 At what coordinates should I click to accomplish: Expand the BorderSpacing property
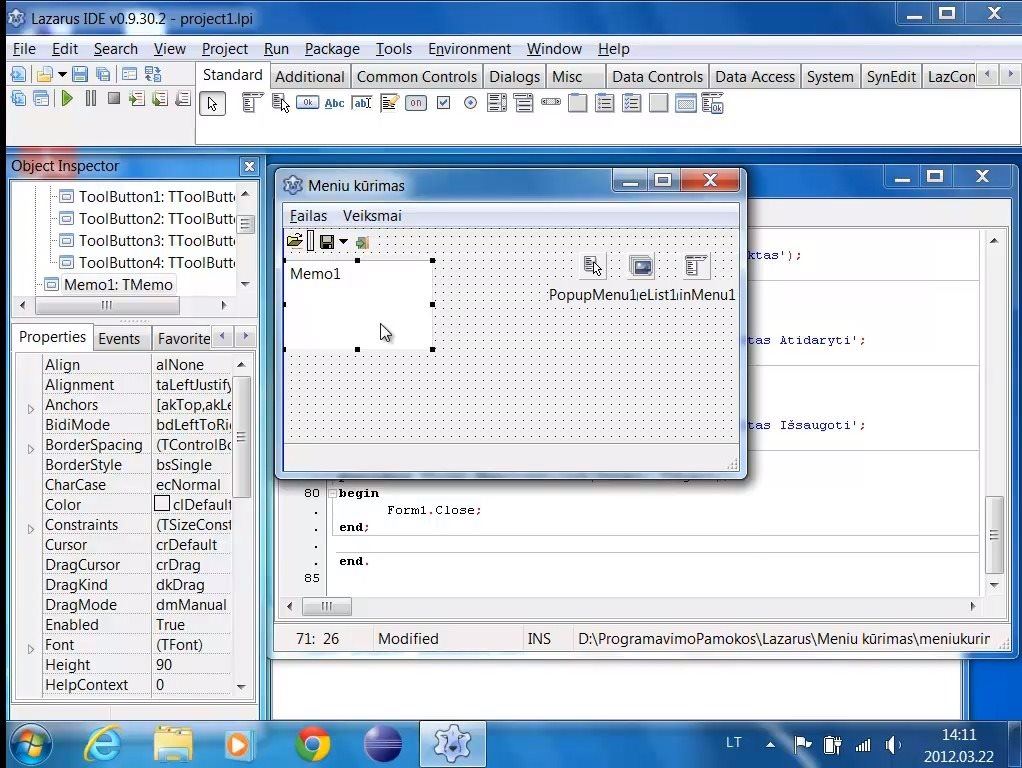tap(31, 449)
